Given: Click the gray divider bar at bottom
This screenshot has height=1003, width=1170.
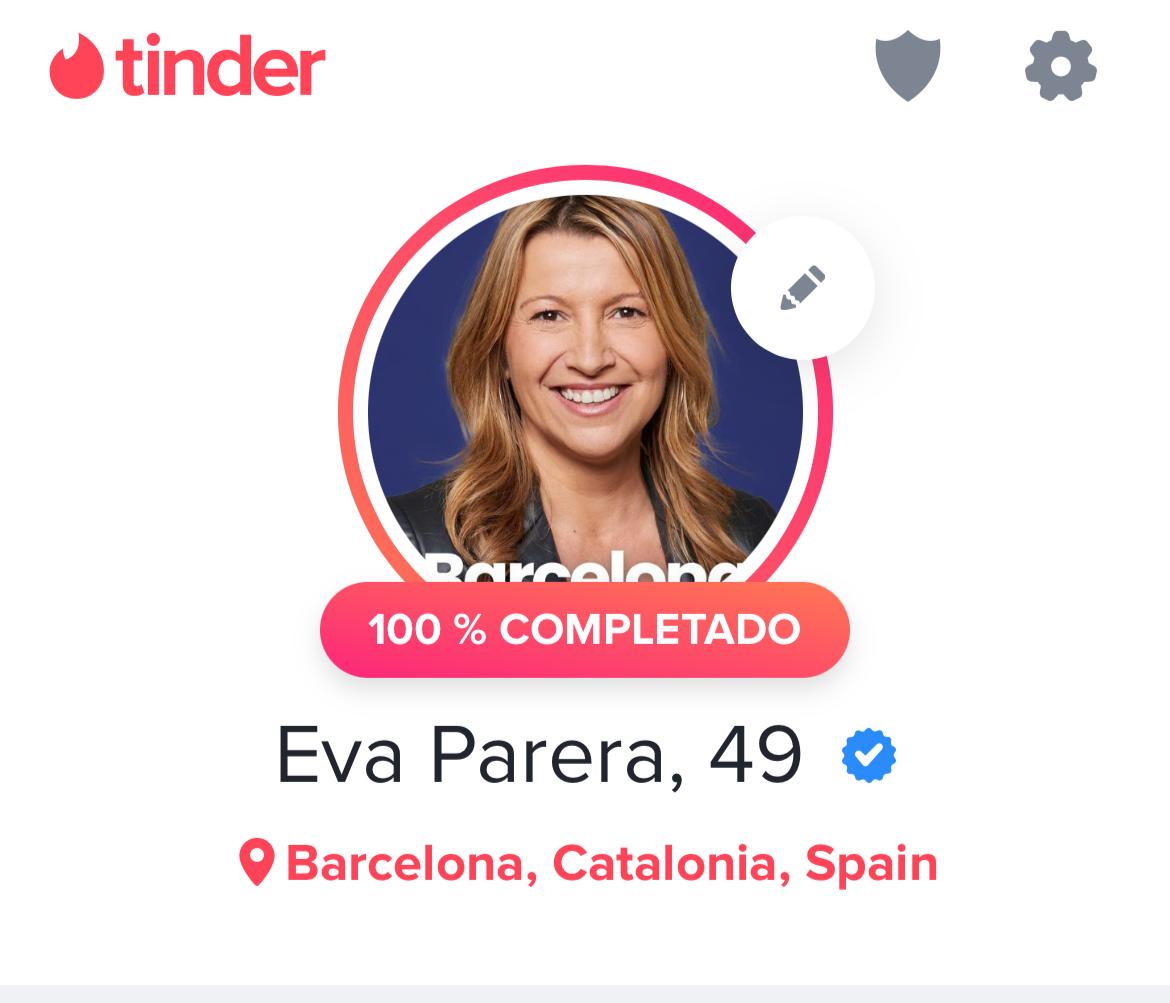Looking at the screenshot, I should coord(585,993).
